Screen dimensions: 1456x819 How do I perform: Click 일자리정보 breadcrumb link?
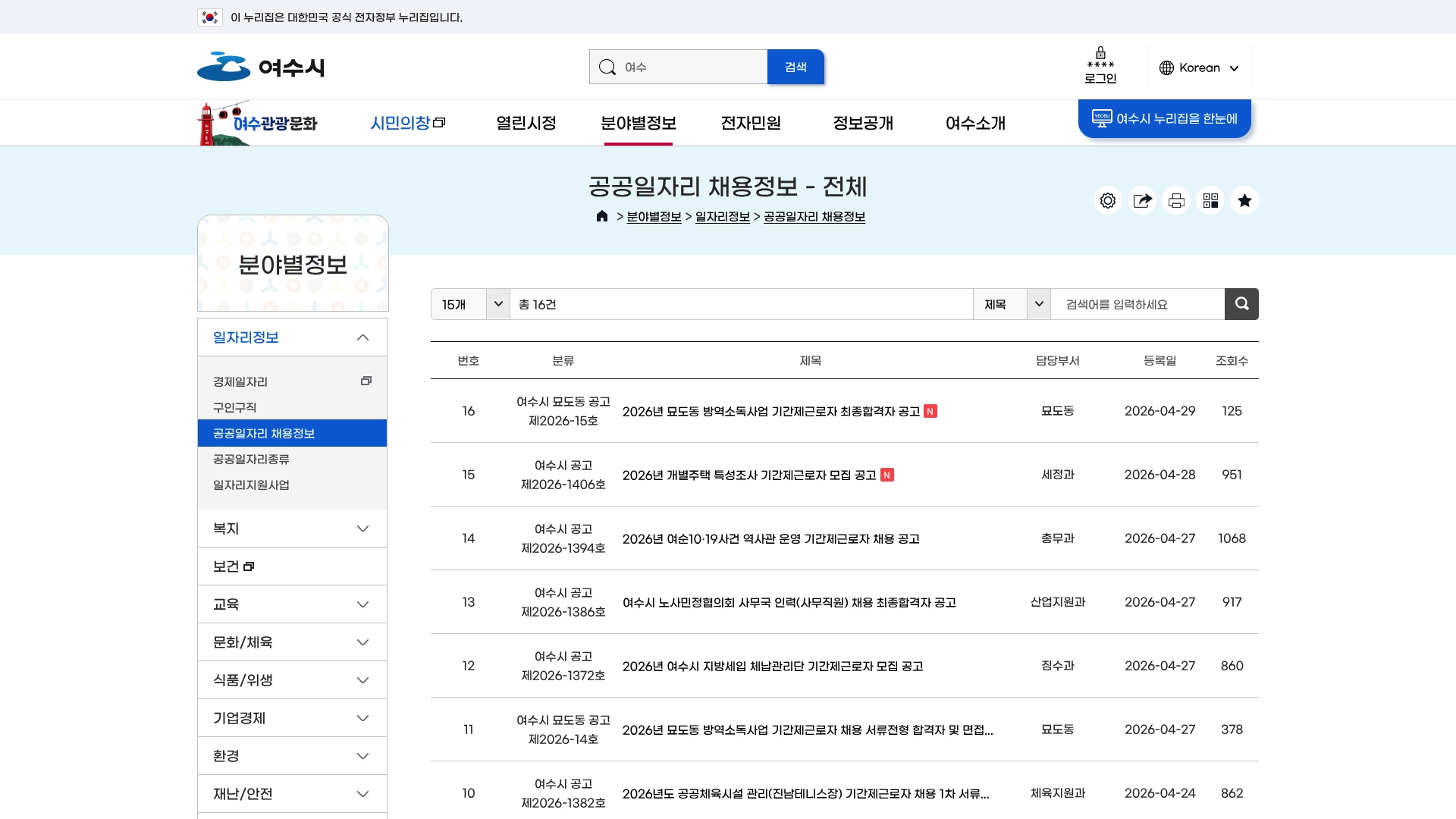pyautogui.click(x=722, y=216)
